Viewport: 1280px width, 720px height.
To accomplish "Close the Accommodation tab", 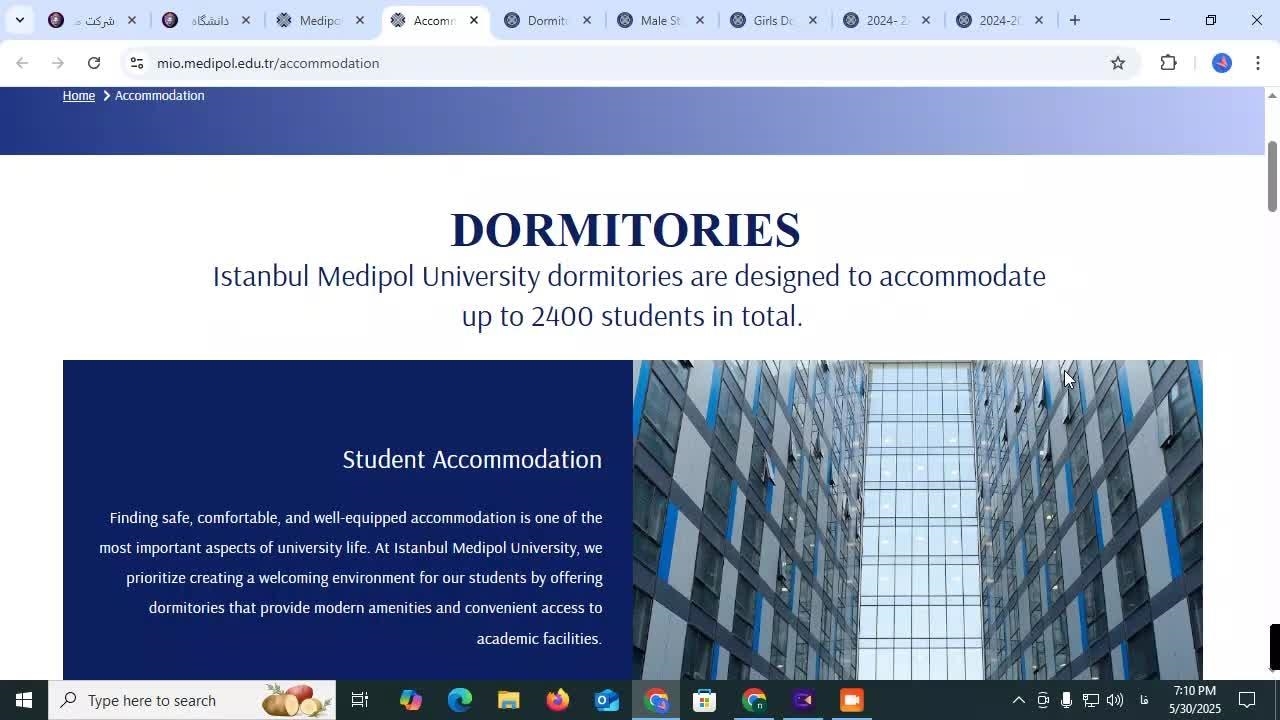I will point(474,20).
